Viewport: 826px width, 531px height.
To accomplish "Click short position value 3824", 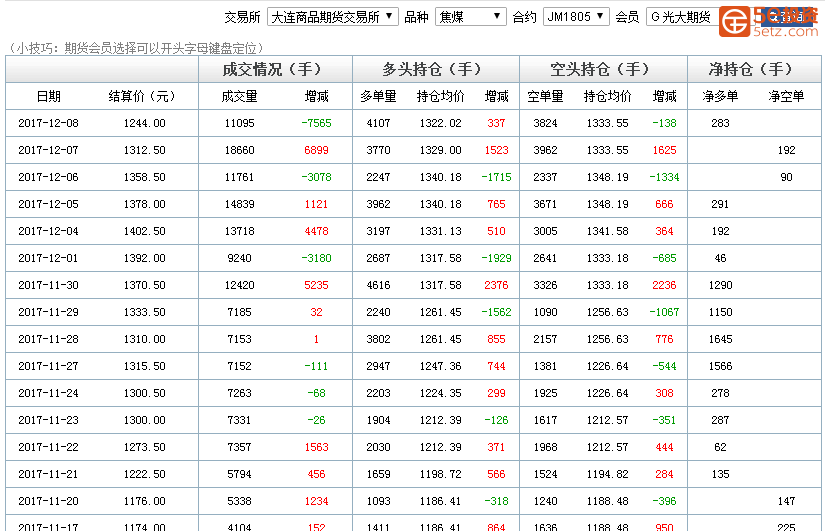I will (545, 123).
